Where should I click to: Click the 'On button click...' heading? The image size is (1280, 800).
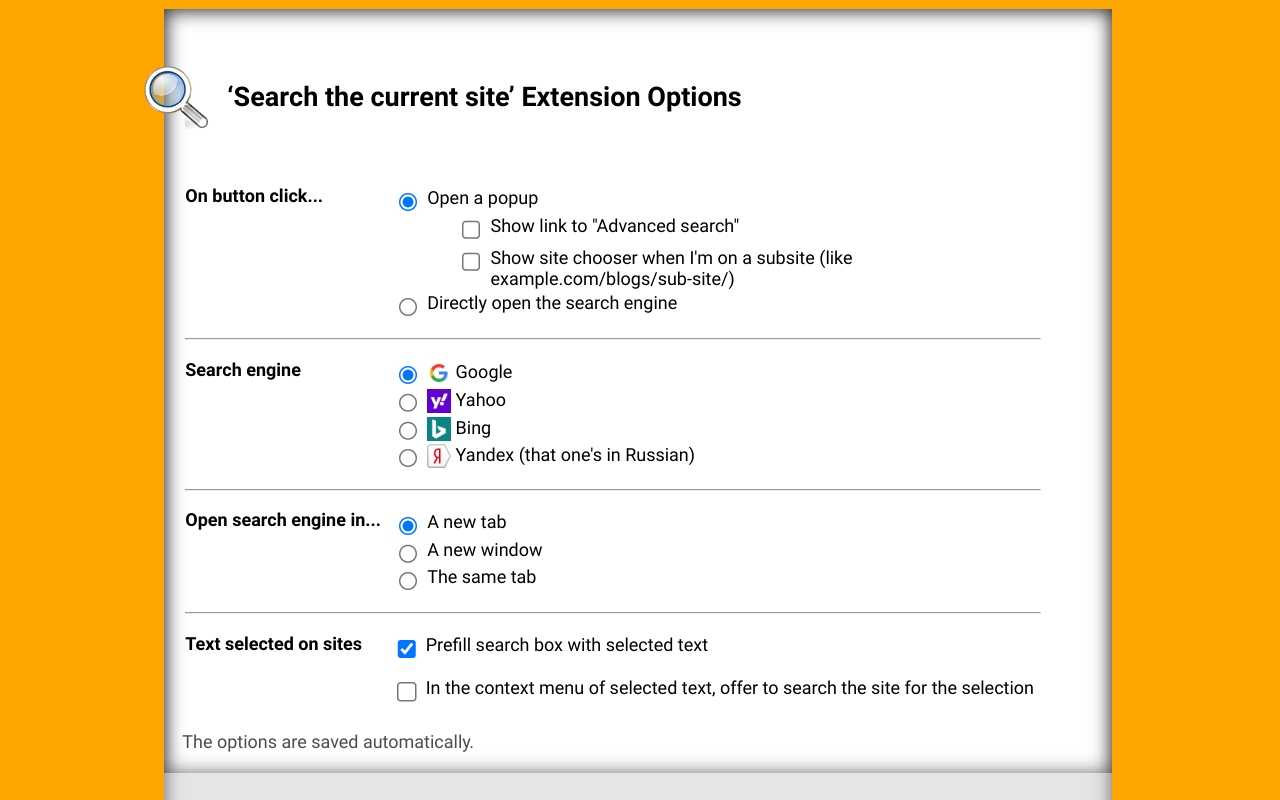[x=253, y=196]
